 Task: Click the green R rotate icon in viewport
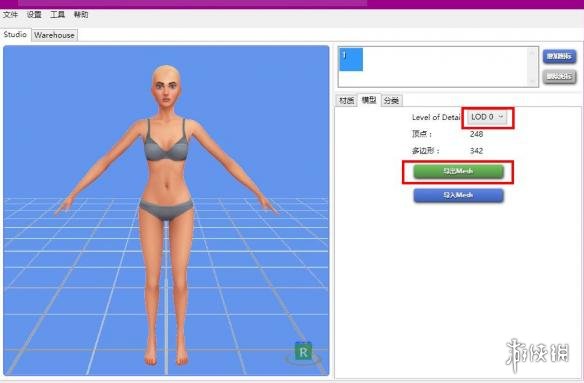[x=303, y=352]
